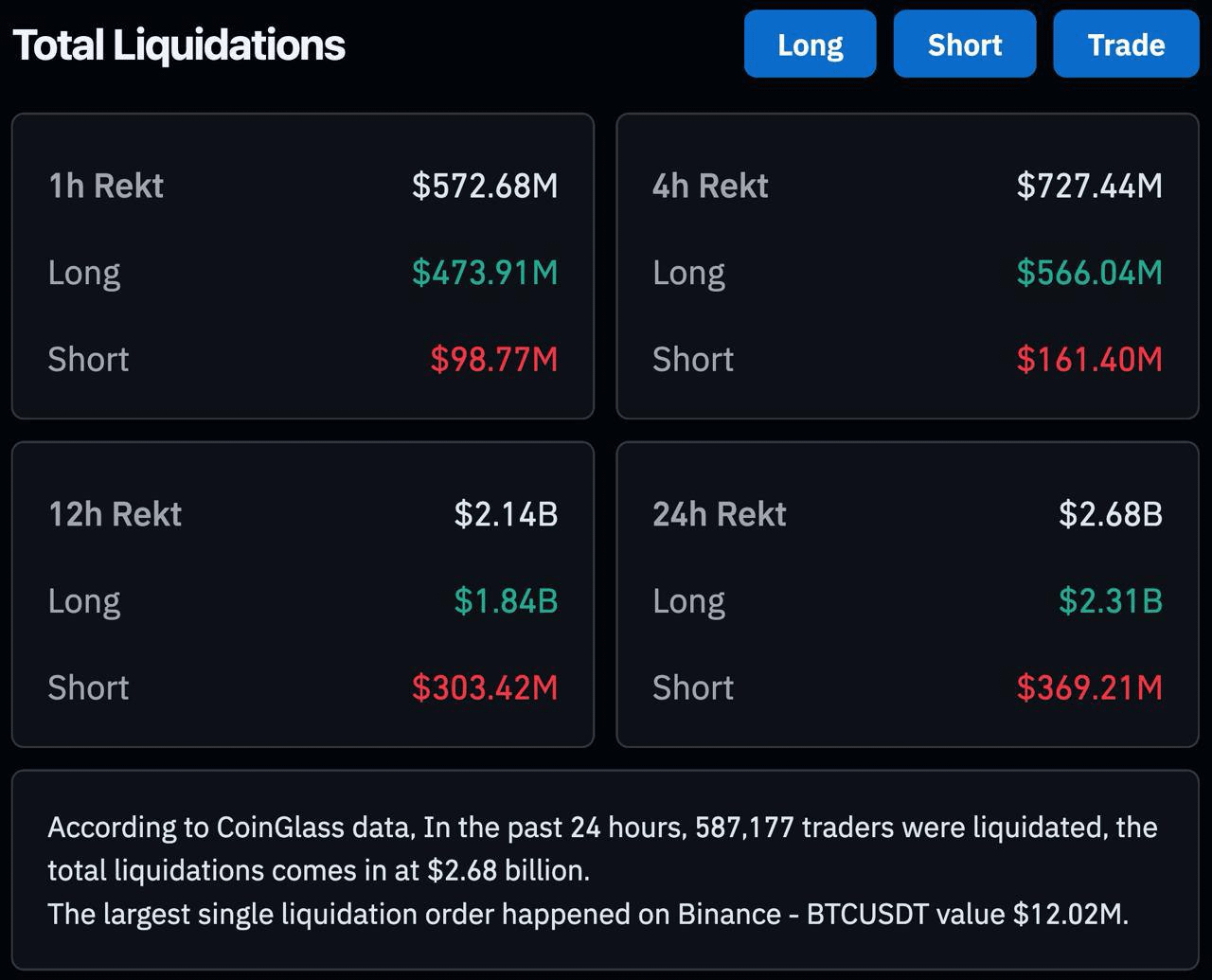Screen dimensions: 1212x980
Task: Click the $473.91M long liquidation value
Action: 485,273
